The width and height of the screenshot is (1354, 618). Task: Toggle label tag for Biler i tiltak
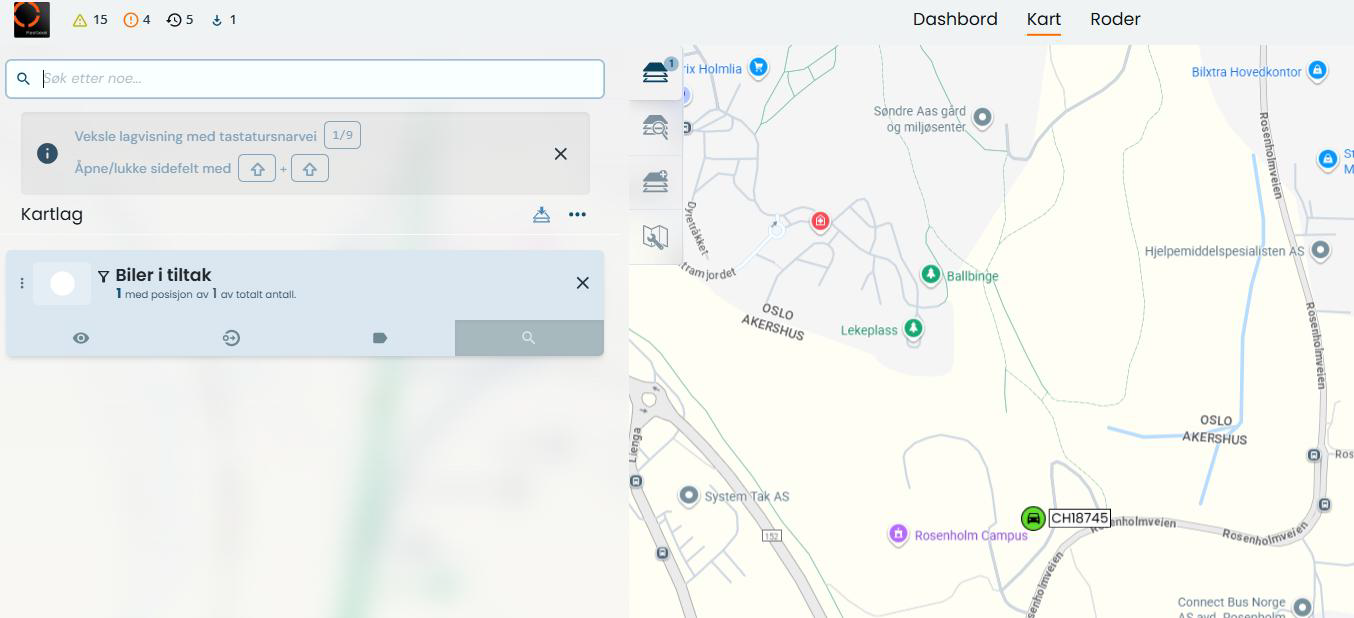click(x=380, y=338)
